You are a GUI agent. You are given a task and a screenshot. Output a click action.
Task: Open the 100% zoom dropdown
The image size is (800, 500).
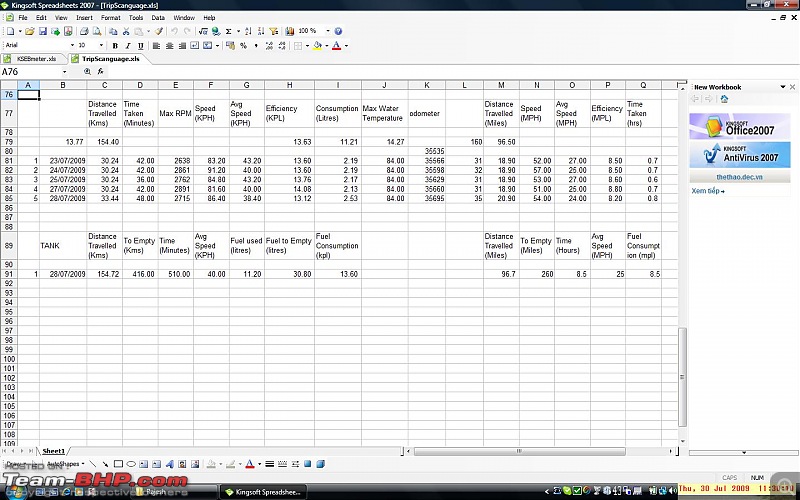click(x=328, y=32)
